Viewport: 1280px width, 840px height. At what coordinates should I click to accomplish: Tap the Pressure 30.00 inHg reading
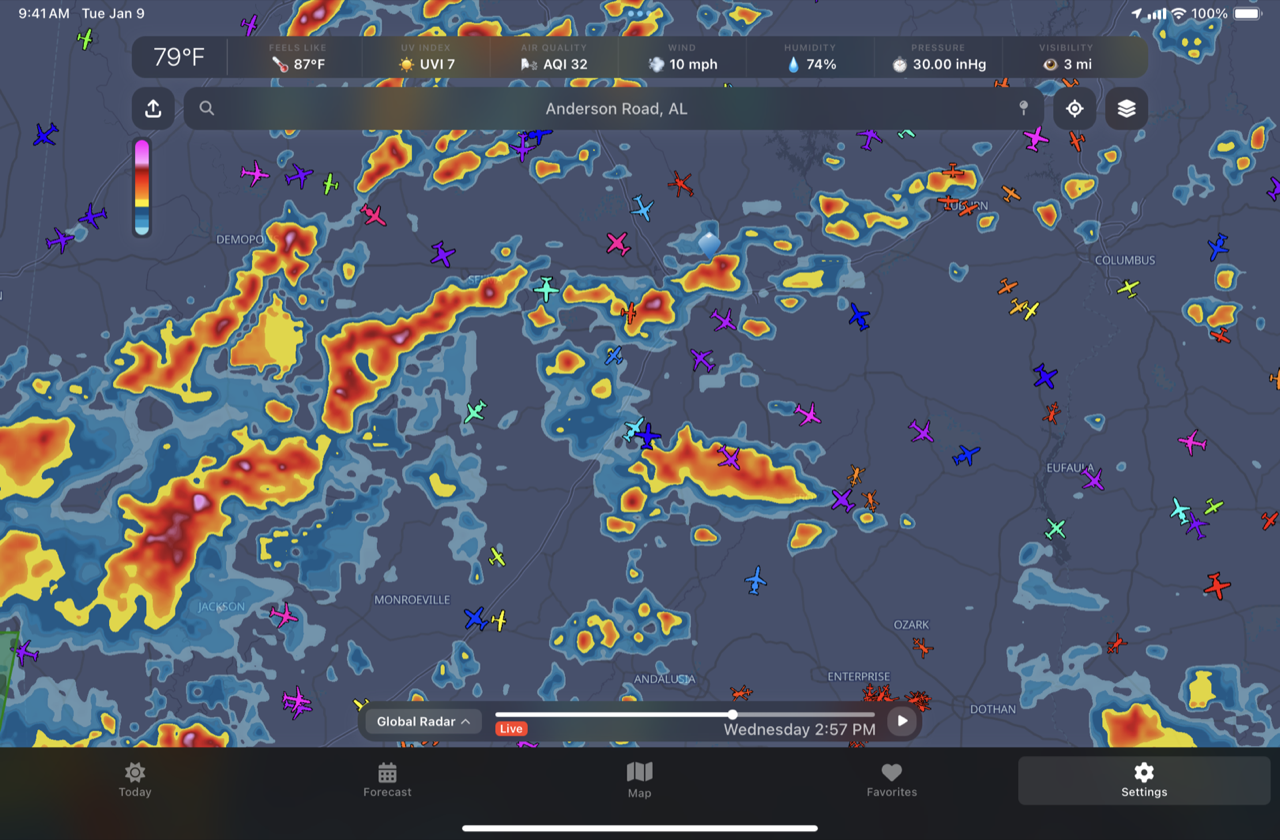pos(938,57)
